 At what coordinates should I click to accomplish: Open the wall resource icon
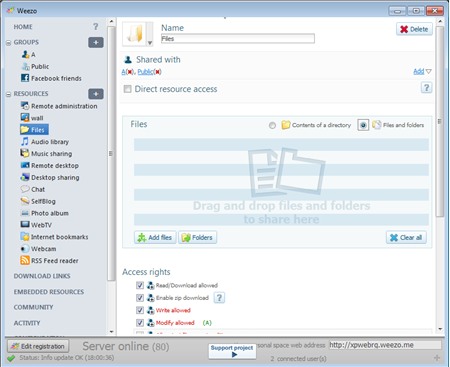click(x=25, y=117)
